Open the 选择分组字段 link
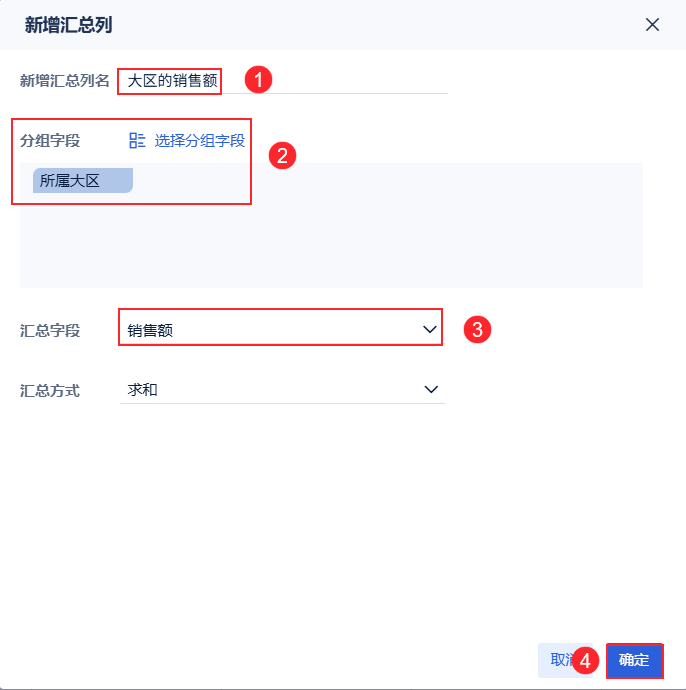 pyautogui.click(x=199, y=141)
